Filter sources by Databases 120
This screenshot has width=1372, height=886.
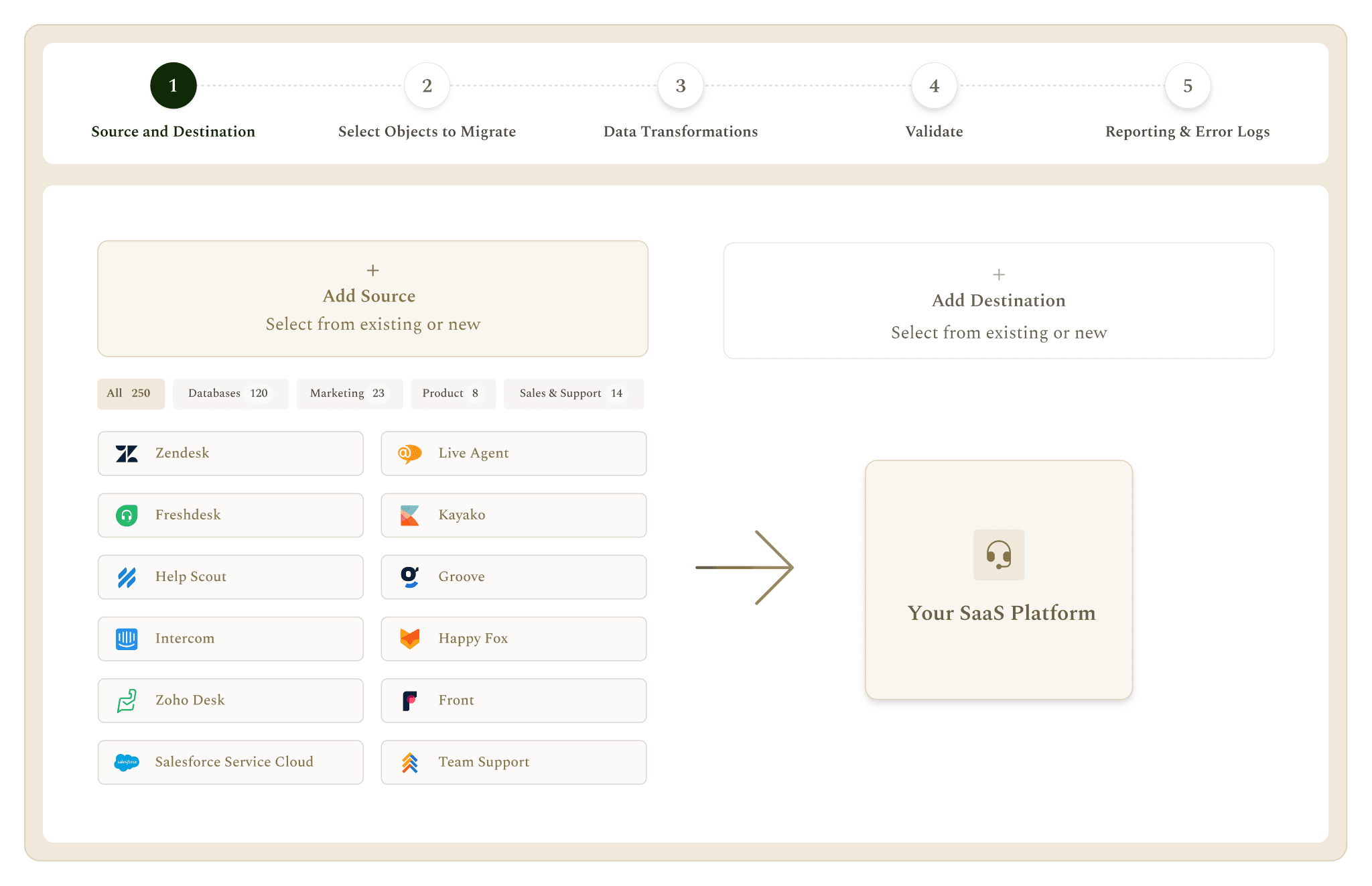click(230, 393)
